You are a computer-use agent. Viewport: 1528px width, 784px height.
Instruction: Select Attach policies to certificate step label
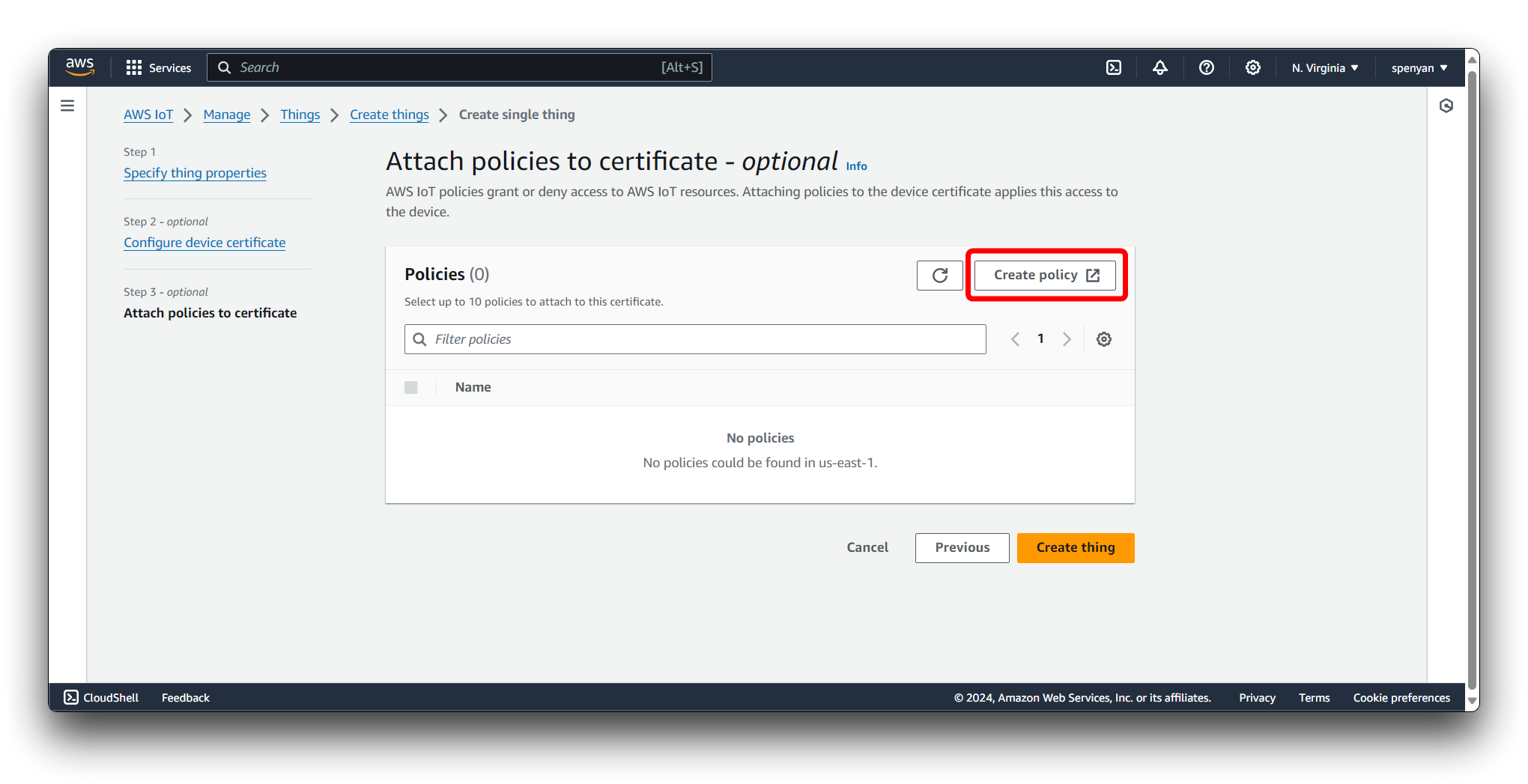[x=210, y=313]
